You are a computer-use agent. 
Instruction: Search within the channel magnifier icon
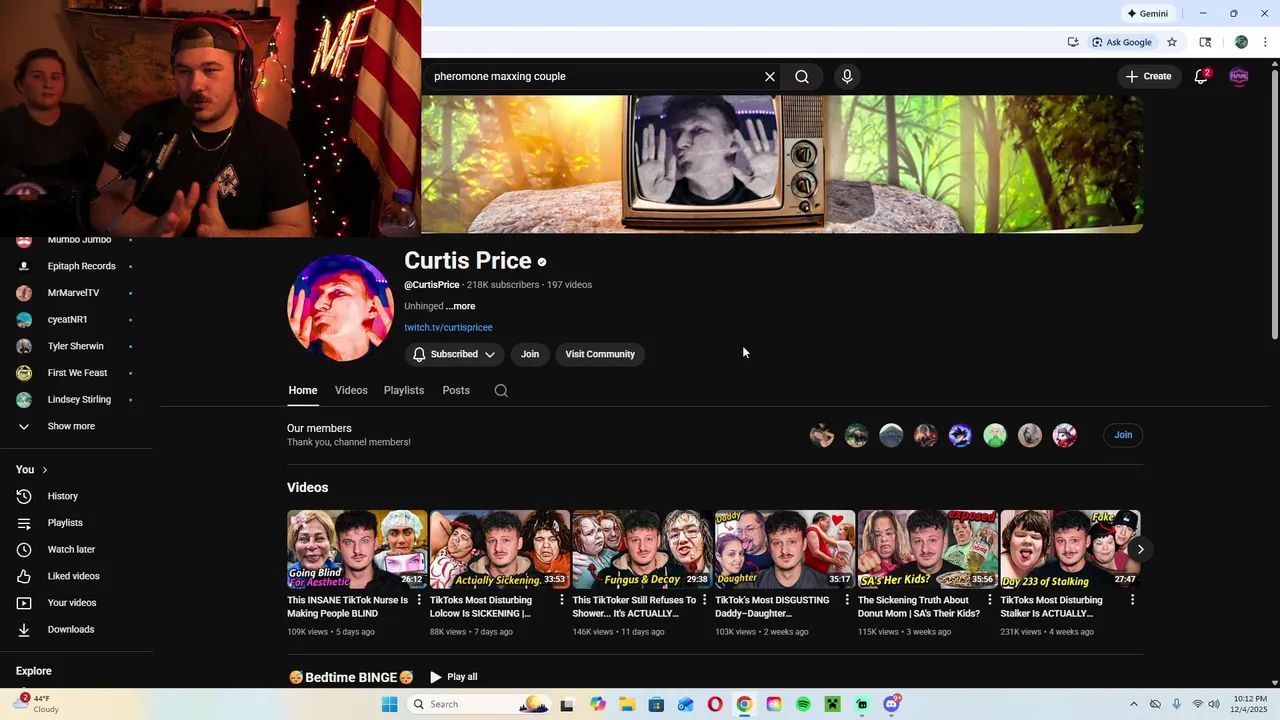tap(501, 391)
